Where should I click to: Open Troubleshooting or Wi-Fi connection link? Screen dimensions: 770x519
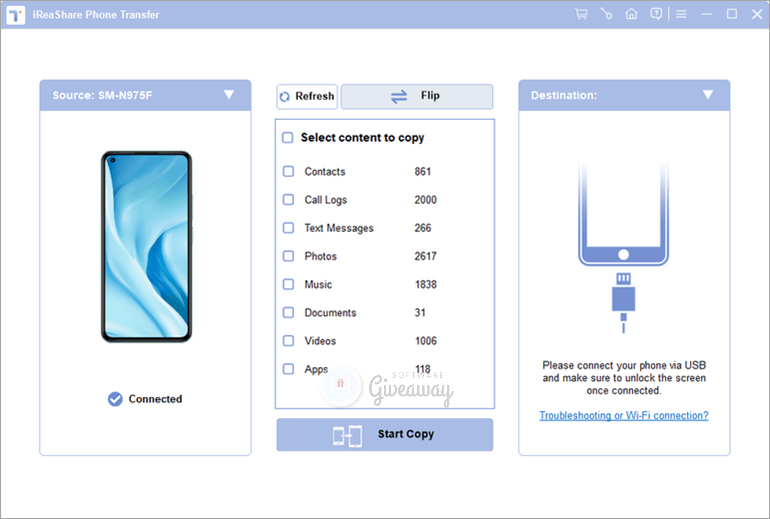tap(624, 415)
